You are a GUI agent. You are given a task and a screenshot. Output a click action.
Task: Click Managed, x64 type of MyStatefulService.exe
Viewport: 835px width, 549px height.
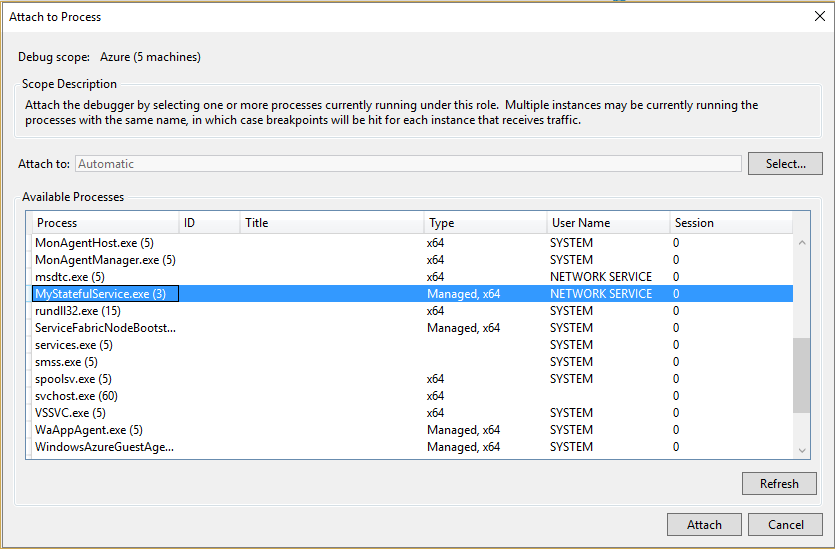point(463,294)
